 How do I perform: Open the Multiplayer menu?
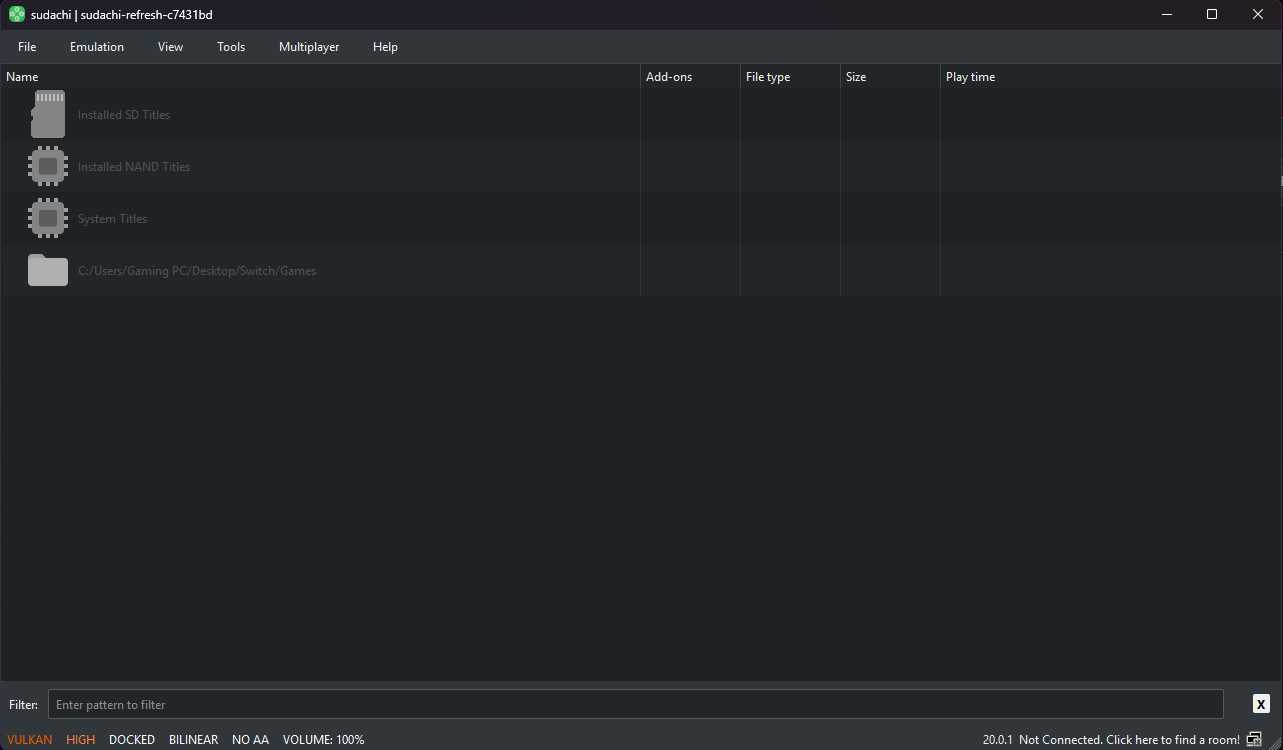[x=309, y=47]
